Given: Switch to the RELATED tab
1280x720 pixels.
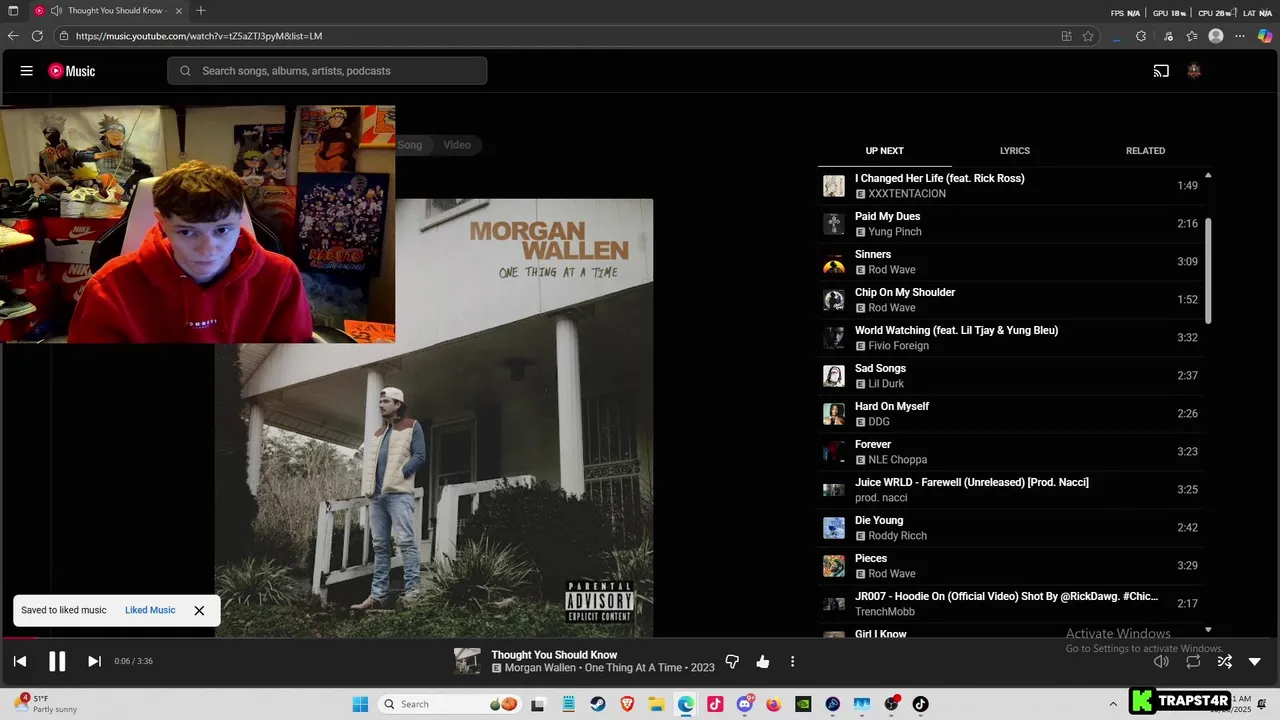Looking at the screenshot, I should (x=1145, y=151).
